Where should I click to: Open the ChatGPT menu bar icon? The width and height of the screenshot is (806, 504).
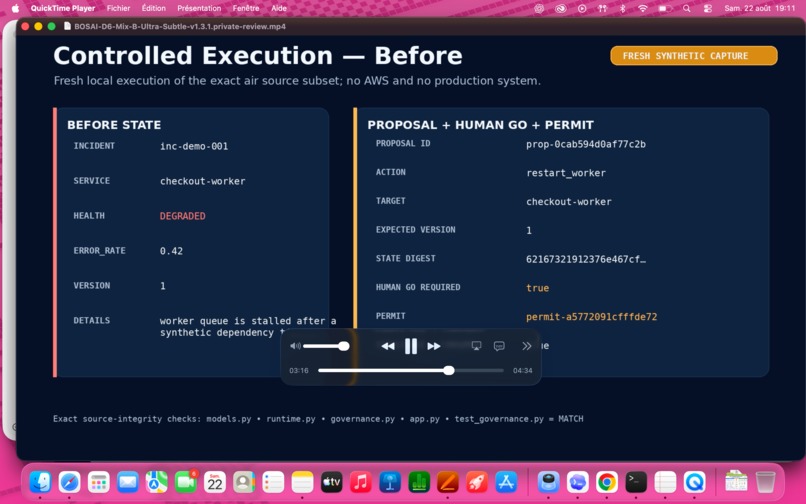(539, 8)
